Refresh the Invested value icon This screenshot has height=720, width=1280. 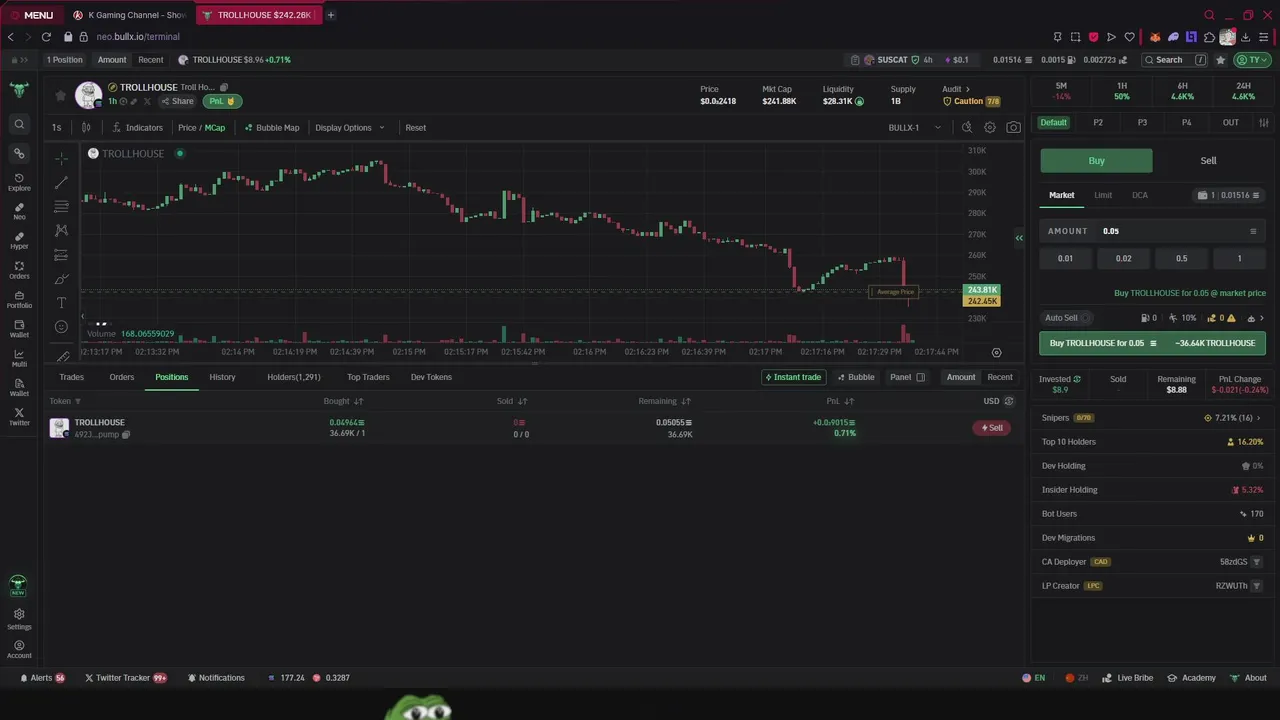pyautogui.click(x=1077, y=379)
